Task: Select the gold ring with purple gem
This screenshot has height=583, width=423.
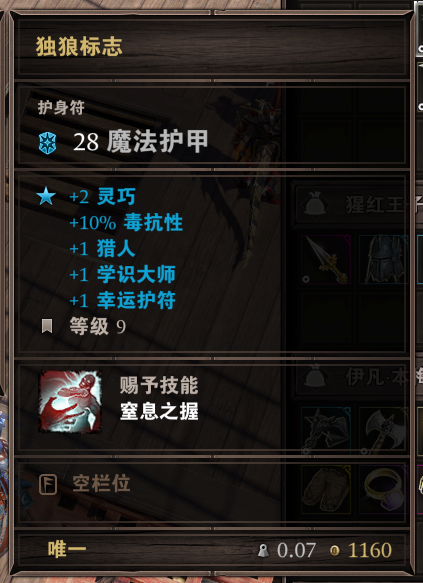Action: pyautogui.click(x=384, y=489)
